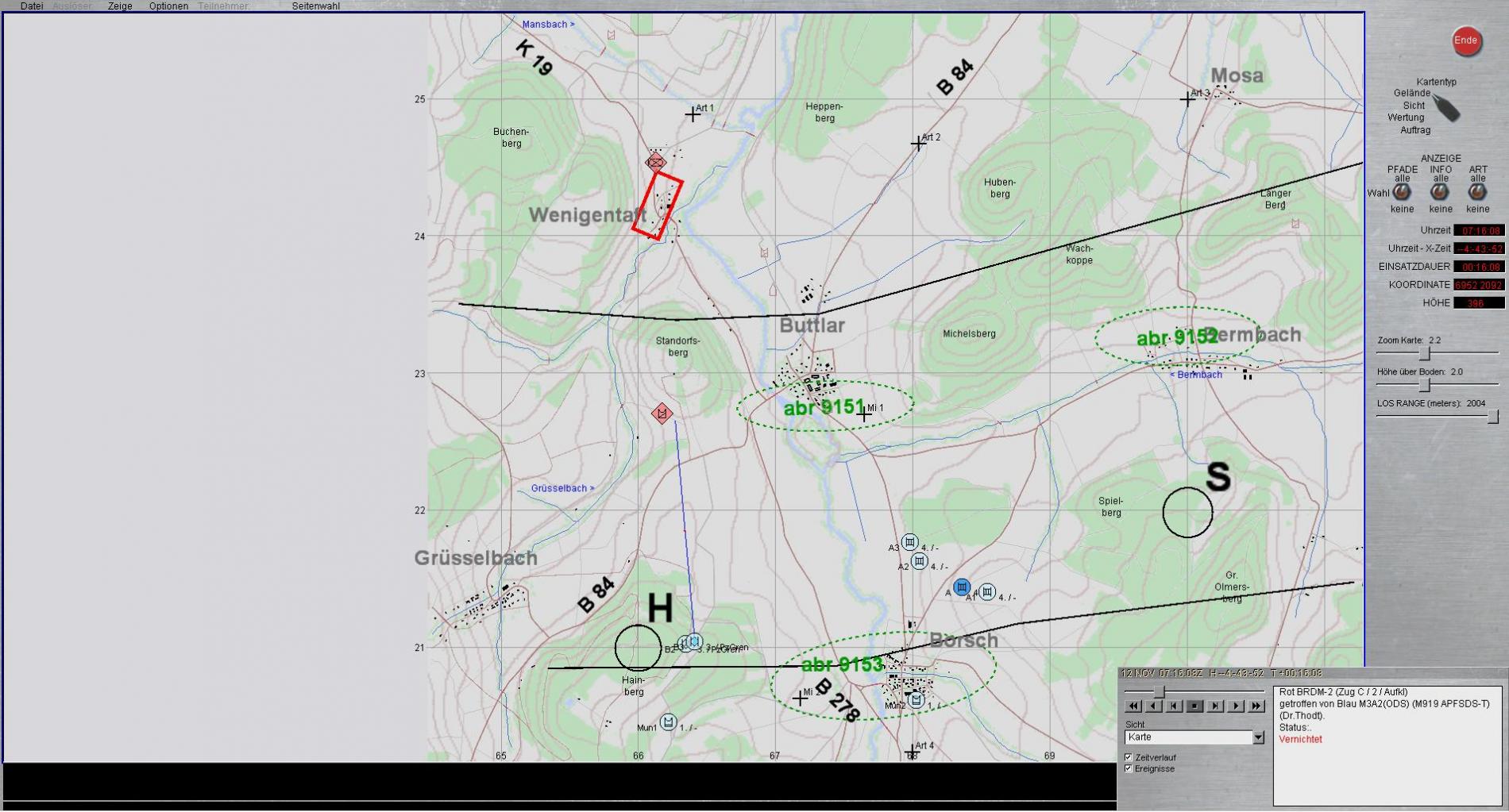Select the red unit marker near Standorfsberg
This screenshot has width=1509, height=812.
[x=662, y=414]
